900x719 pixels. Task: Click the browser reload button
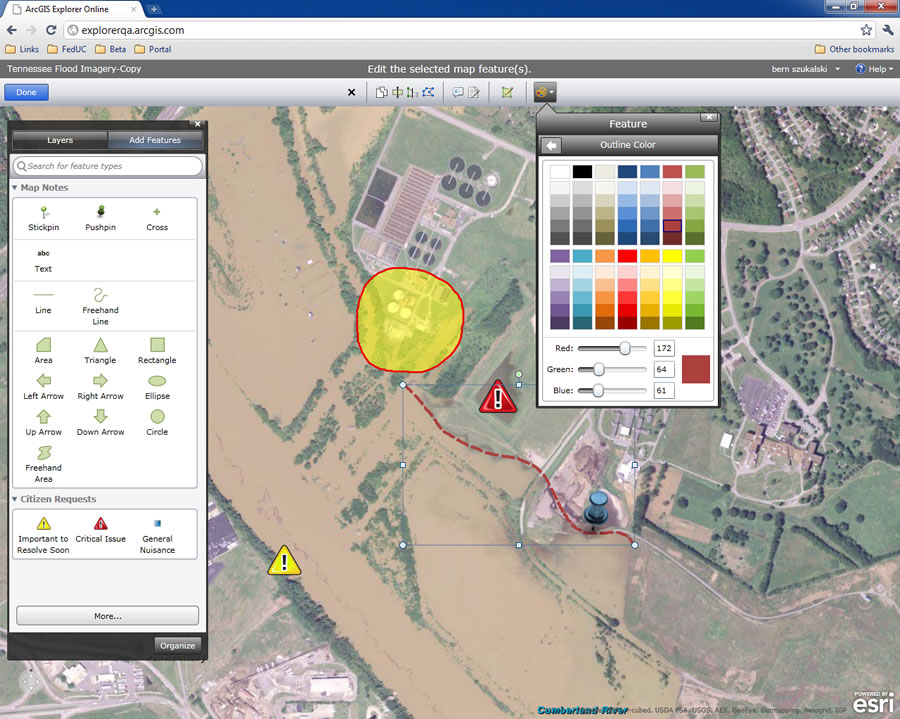pos(51,30)
